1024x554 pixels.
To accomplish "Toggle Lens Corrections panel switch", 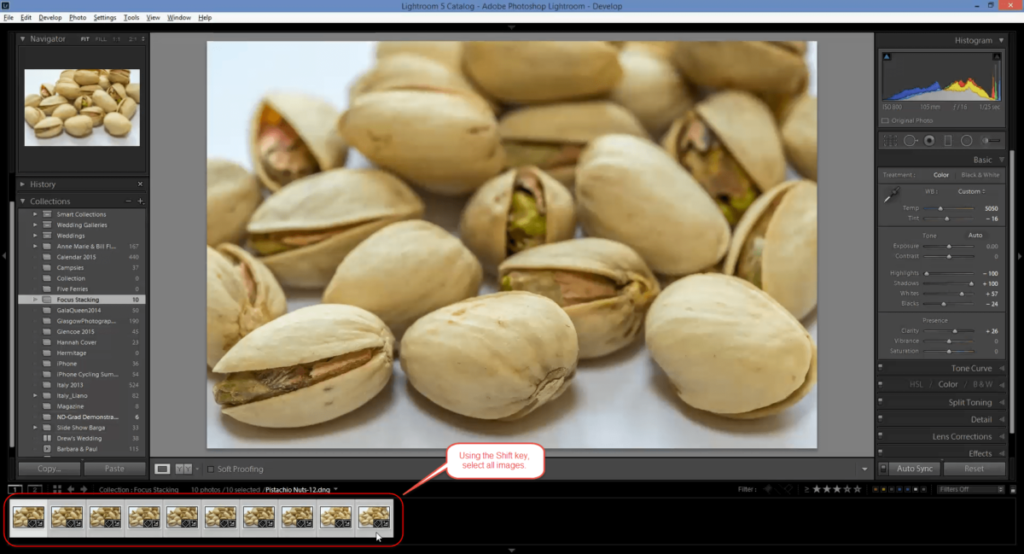I will point(881,436).
